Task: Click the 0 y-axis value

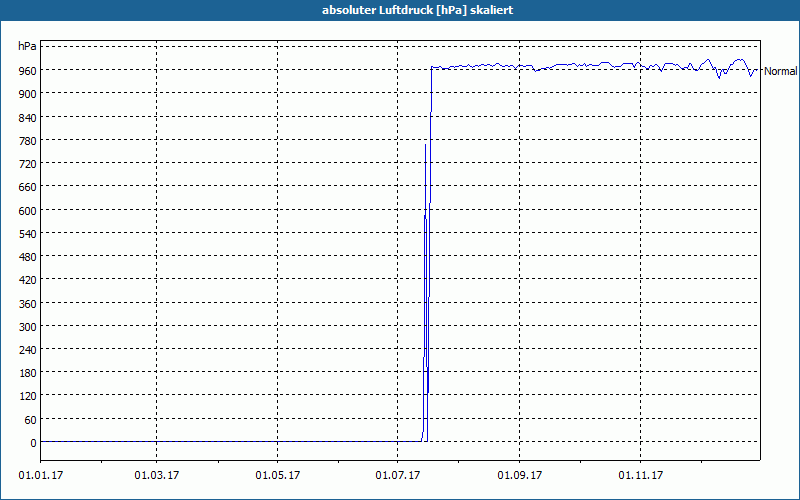Action: [33, 443]
